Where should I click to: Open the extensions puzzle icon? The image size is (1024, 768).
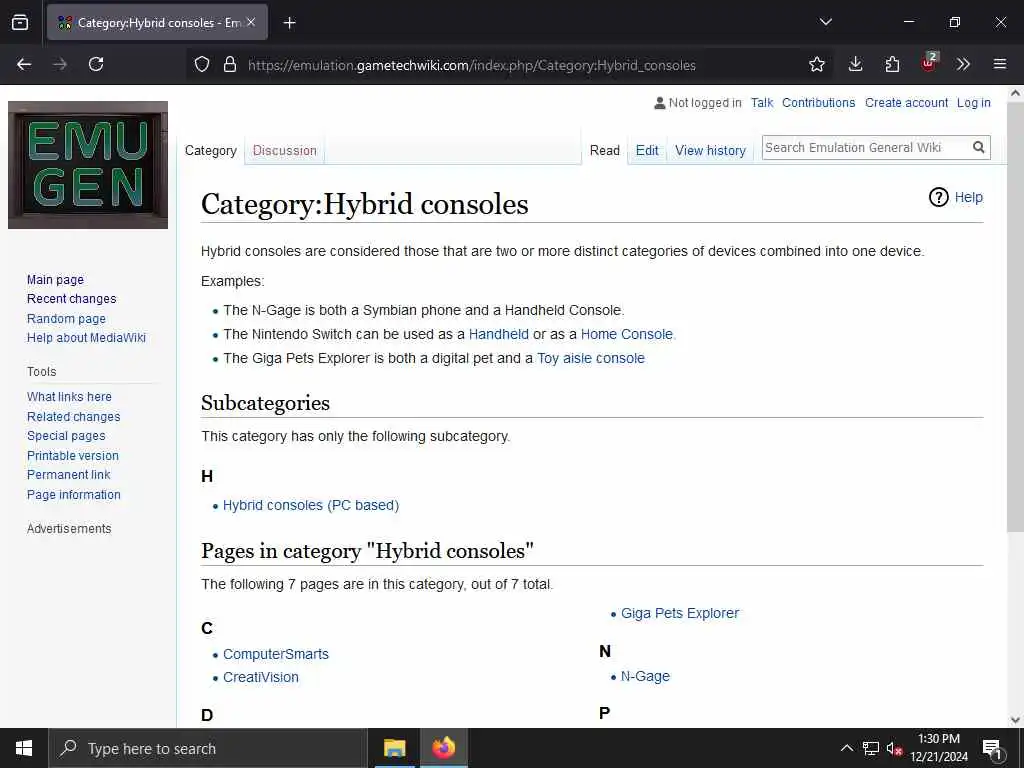892,64
